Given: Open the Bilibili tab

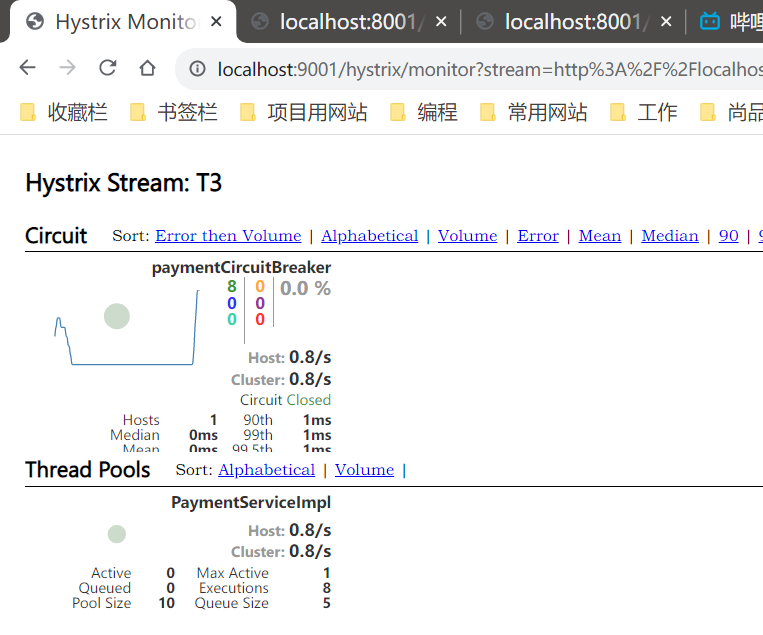Looking at the screenshot, I should tap(730, 21).
